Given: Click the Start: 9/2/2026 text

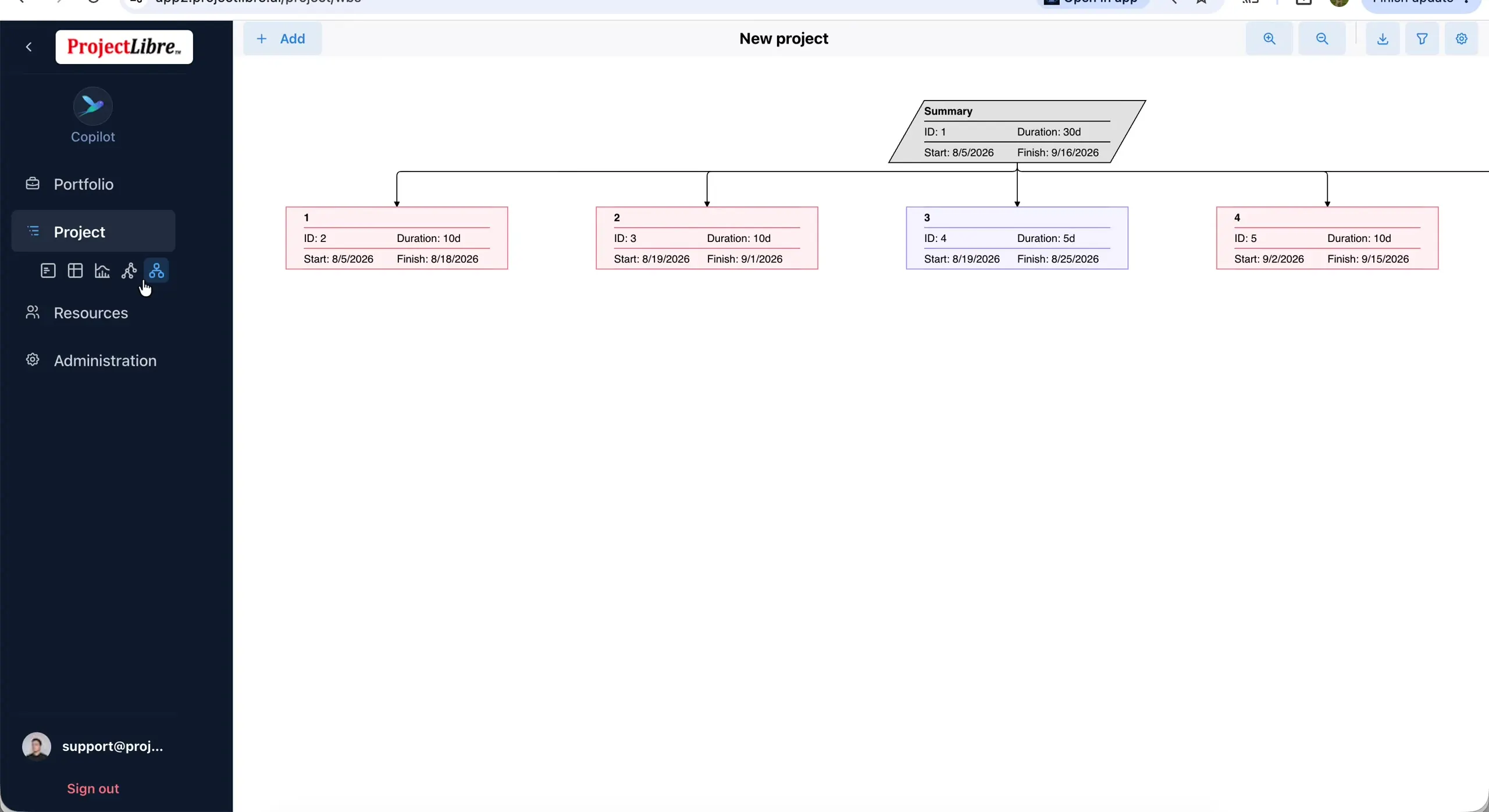Looking at the screenshot, I should point(1269,259).
